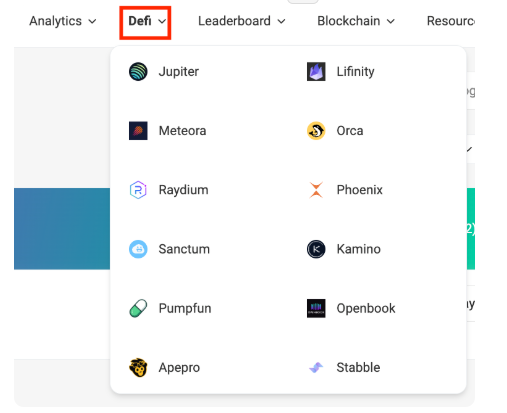Screen dimensions: 507x413
Task: Open the Openbook text link
Action: click(x=366, y=308)
